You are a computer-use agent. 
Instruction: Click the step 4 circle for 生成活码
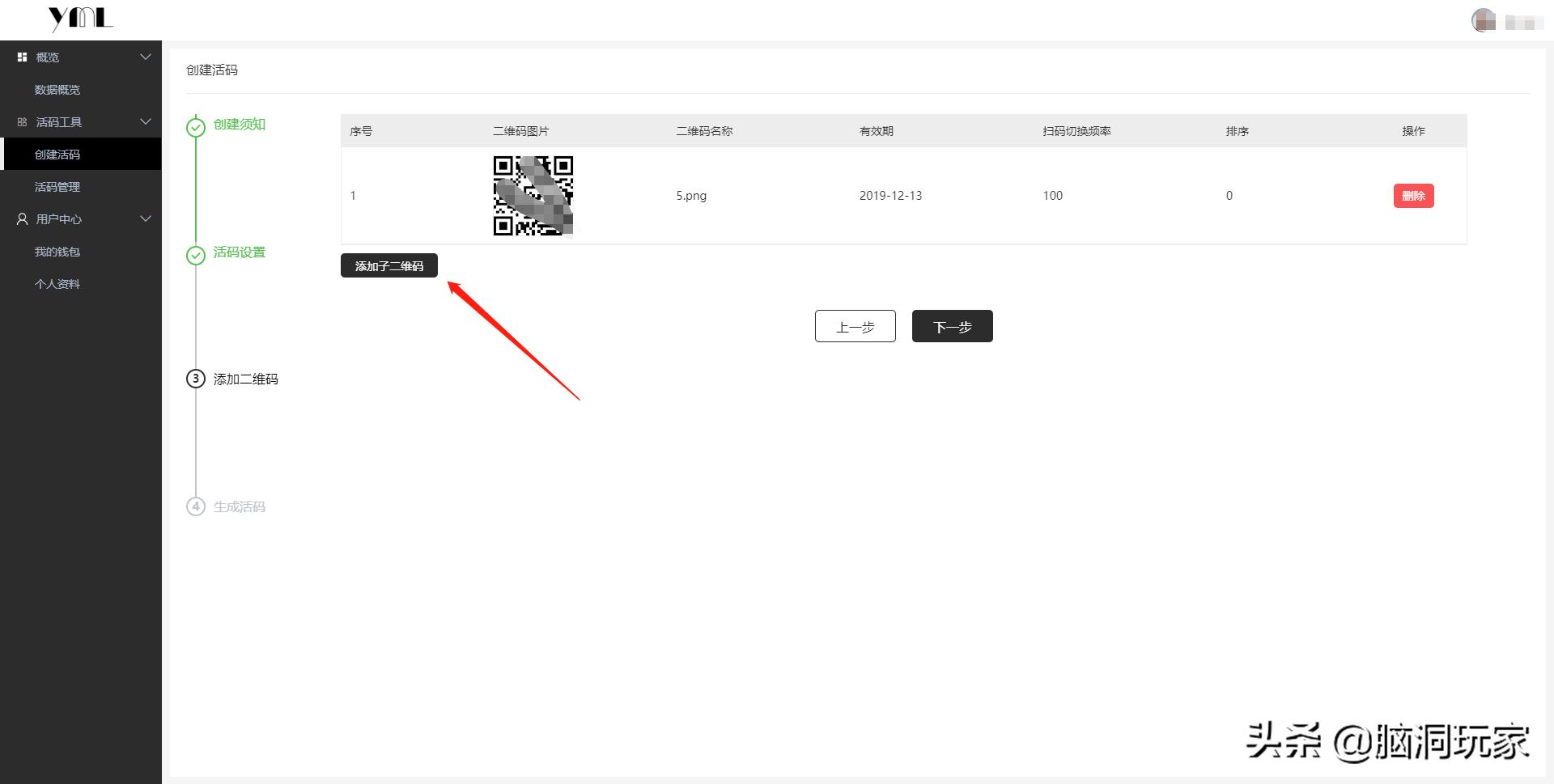point(196,506)
